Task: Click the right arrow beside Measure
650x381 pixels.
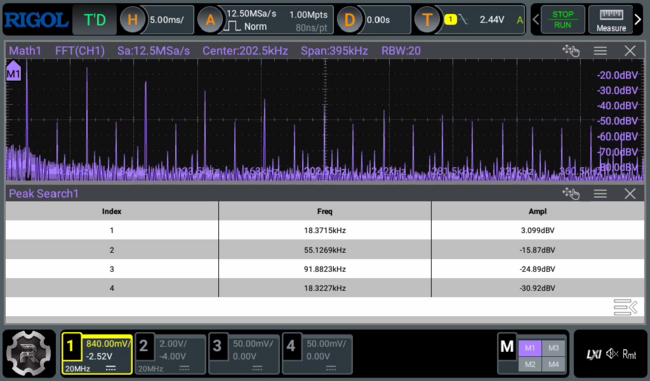Action: coord(638,19)
